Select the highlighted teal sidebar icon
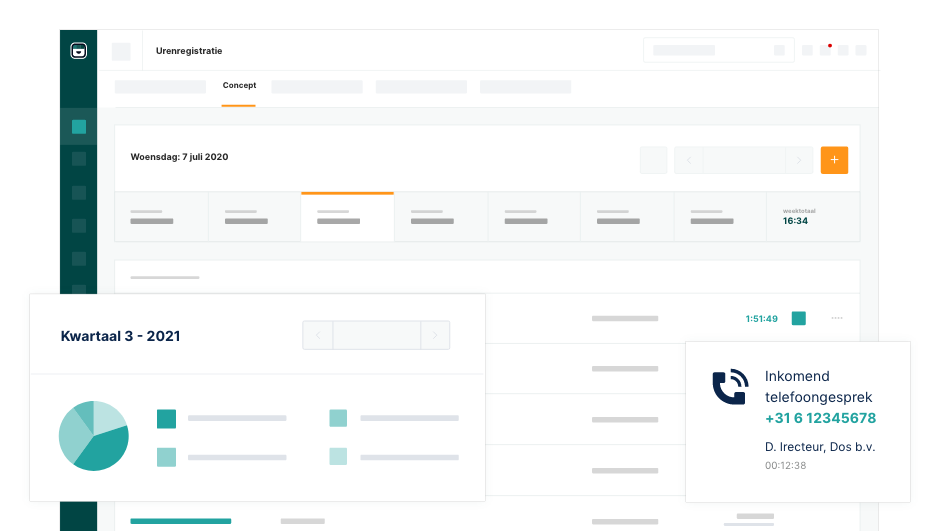The width and height of the screenshot is (940, 531). pos(79,127)
